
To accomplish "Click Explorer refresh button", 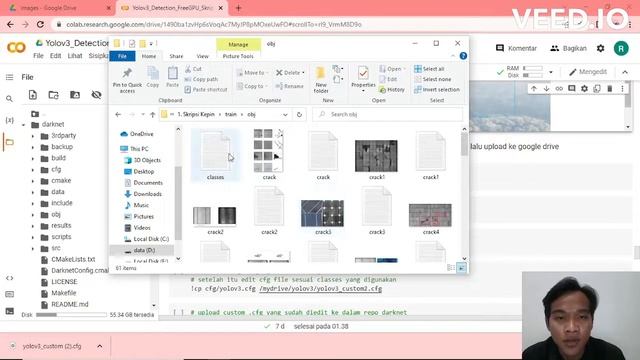I will coord(299,114).
